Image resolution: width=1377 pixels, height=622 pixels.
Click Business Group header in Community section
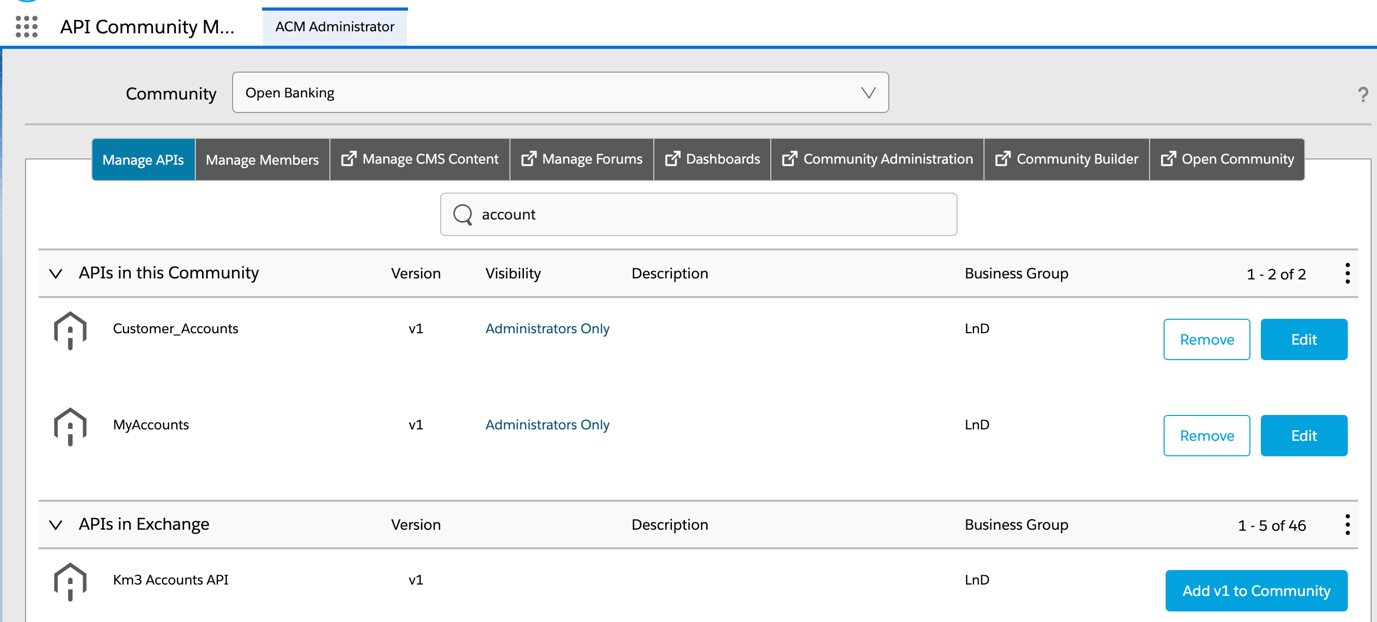point(1016,273)
